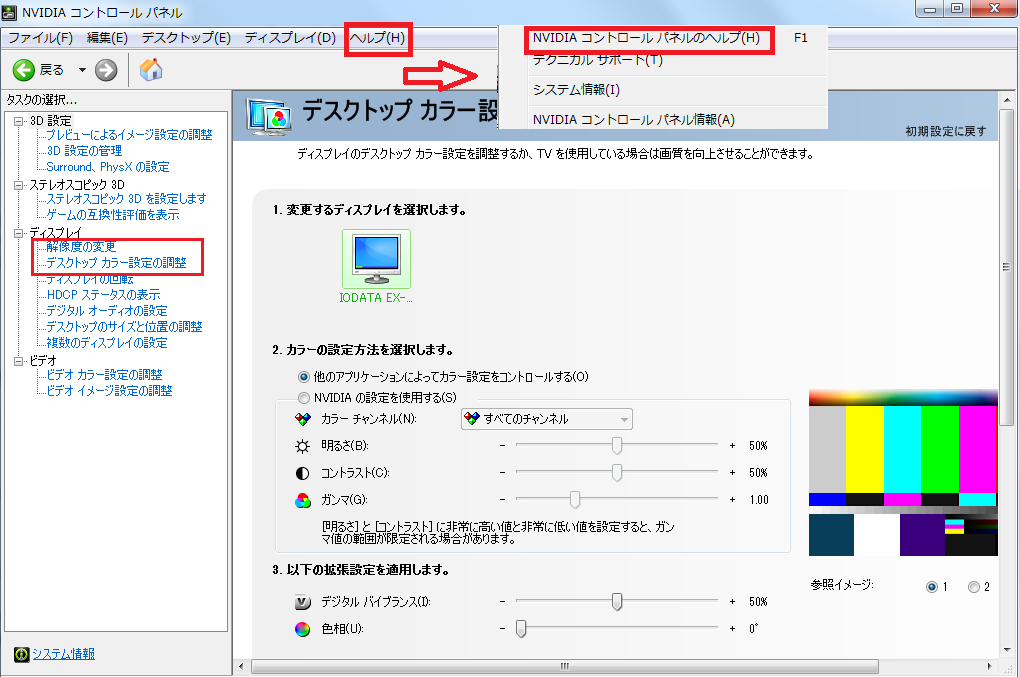This screenshot has height=677, width=1020.
Task: Open ステレオスコピック 3D を設定します task
Action: (x=126, y=199)
